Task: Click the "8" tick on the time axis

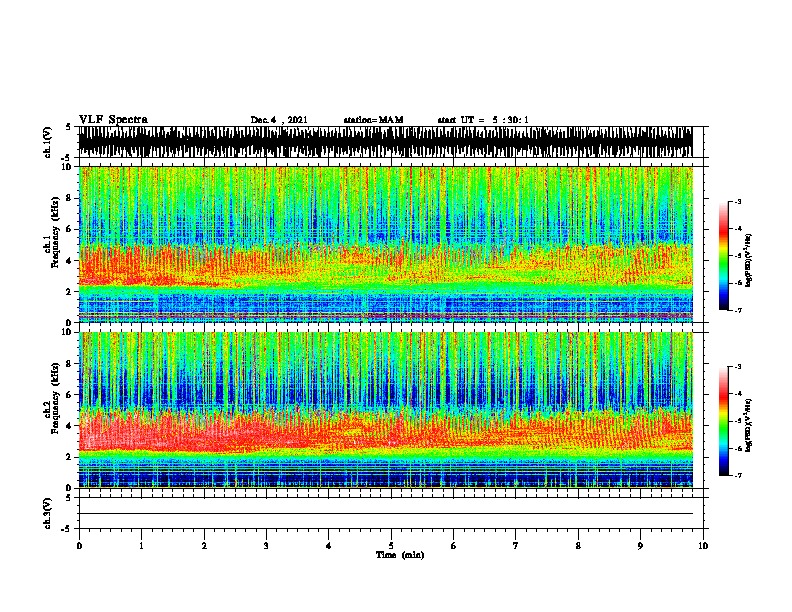Action: (578, 545)
